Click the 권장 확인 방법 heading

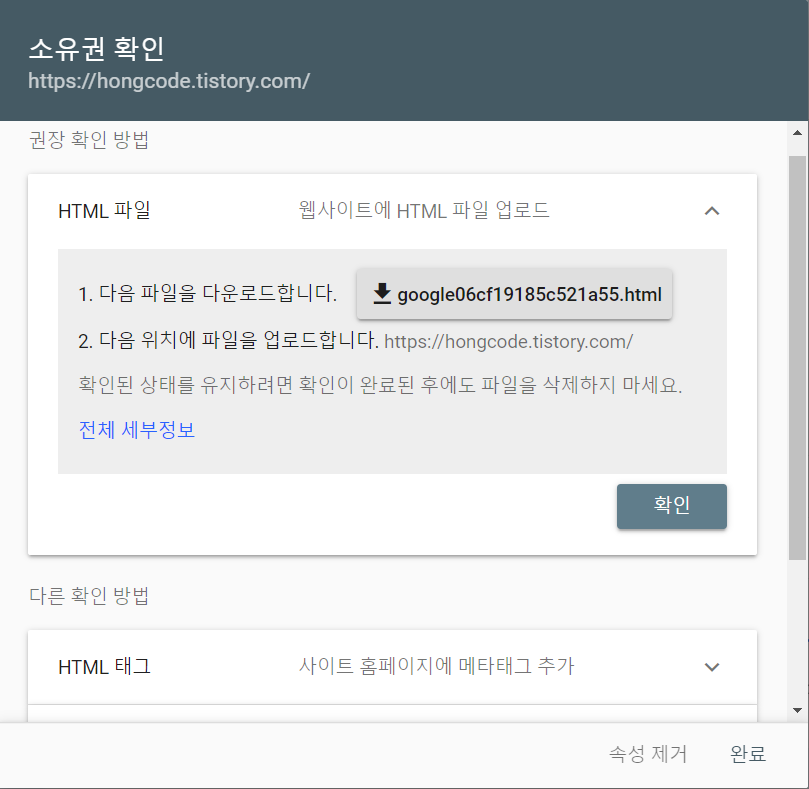(x=89, y=140)
